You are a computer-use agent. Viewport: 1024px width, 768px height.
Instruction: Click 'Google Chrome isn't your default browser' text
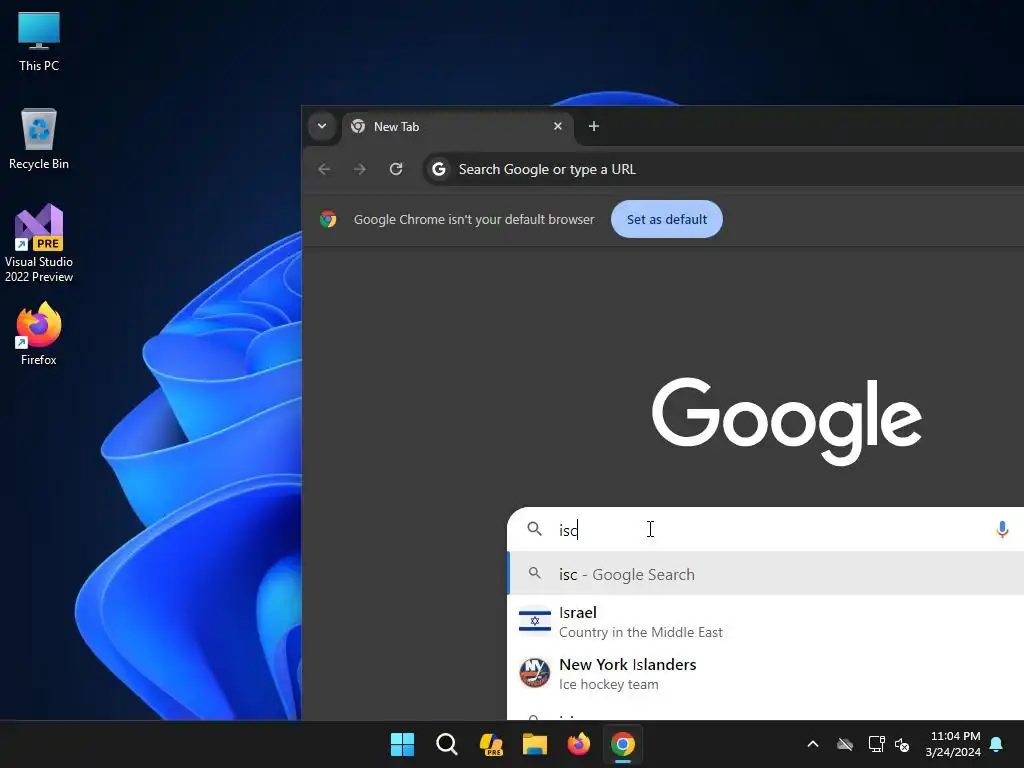[x=474, y=219]
